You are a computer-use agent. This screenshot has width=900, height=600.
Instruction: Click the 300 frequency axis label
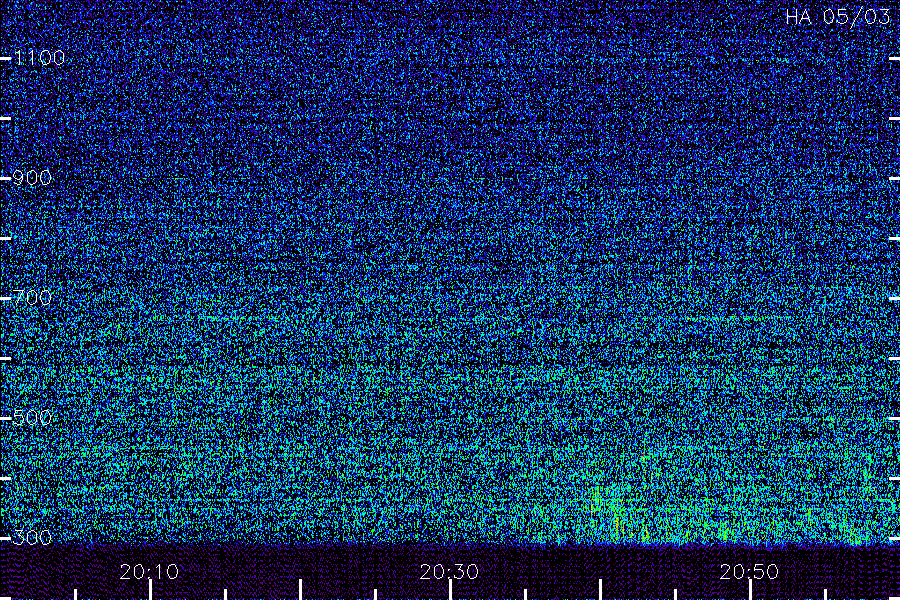[32, 538]
